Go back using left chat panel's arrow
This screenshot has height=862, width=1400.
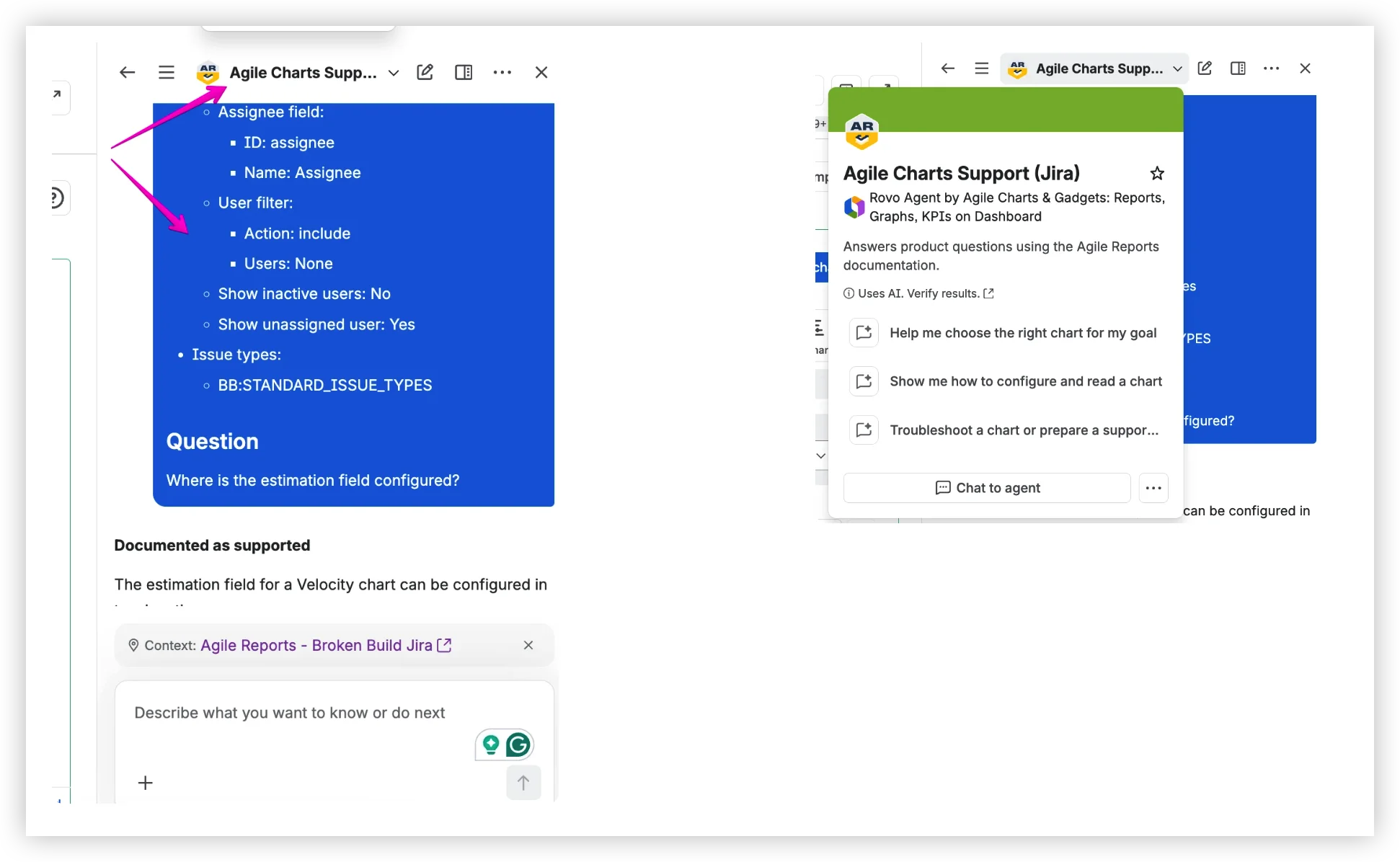click(128, 72)
